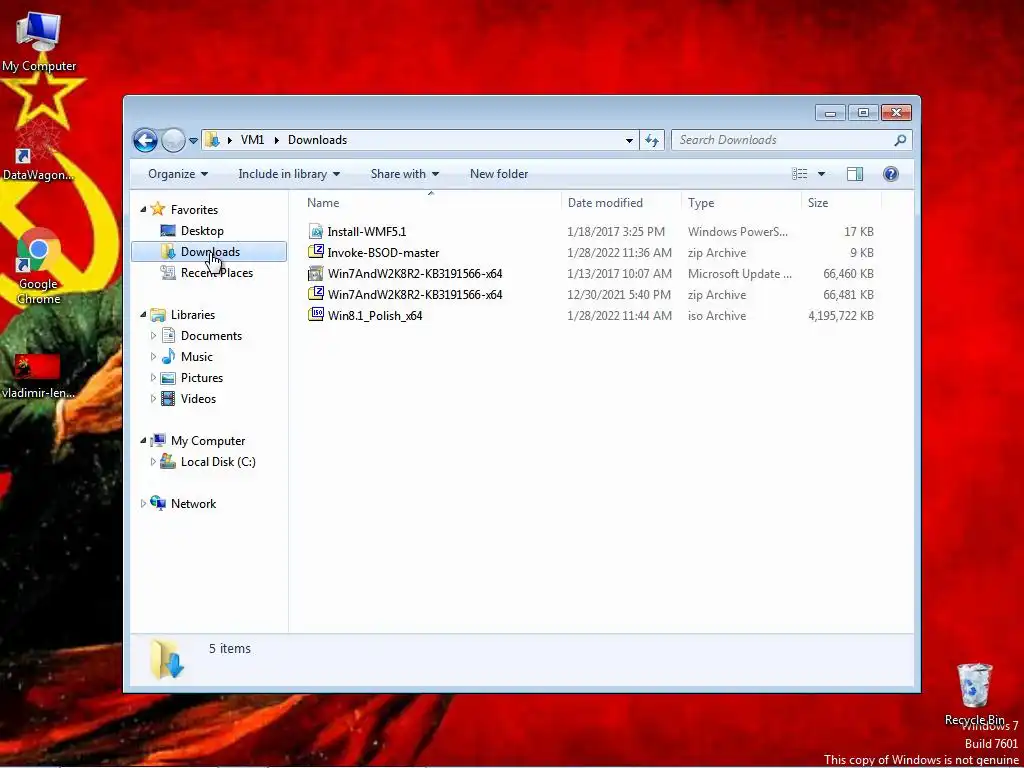Open the Share with menu
Viewport: 1024px width, 768px height.
tap(405, 174)
